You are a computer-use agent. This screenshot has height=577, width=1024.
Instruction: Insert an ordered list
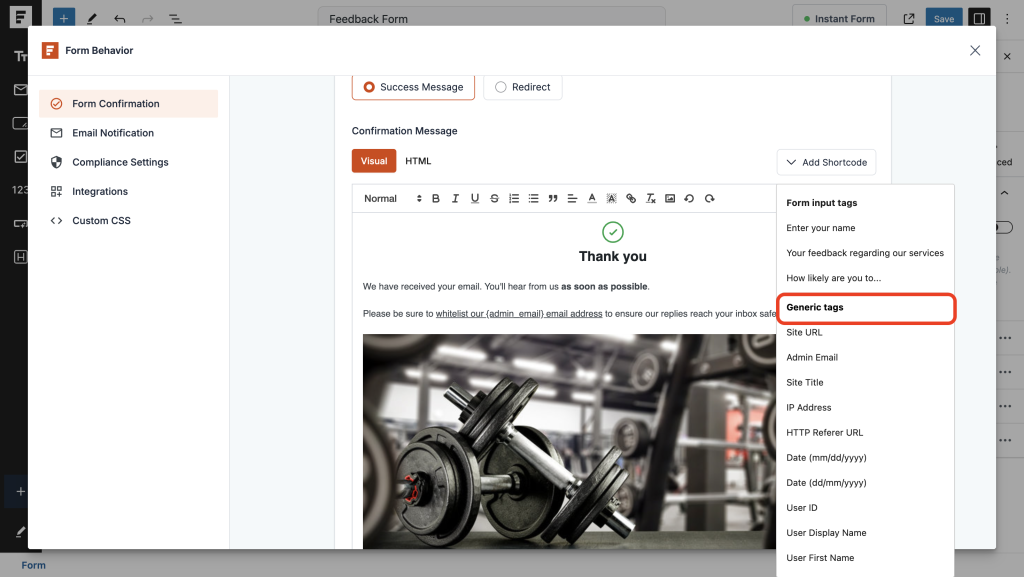[514, 198]
